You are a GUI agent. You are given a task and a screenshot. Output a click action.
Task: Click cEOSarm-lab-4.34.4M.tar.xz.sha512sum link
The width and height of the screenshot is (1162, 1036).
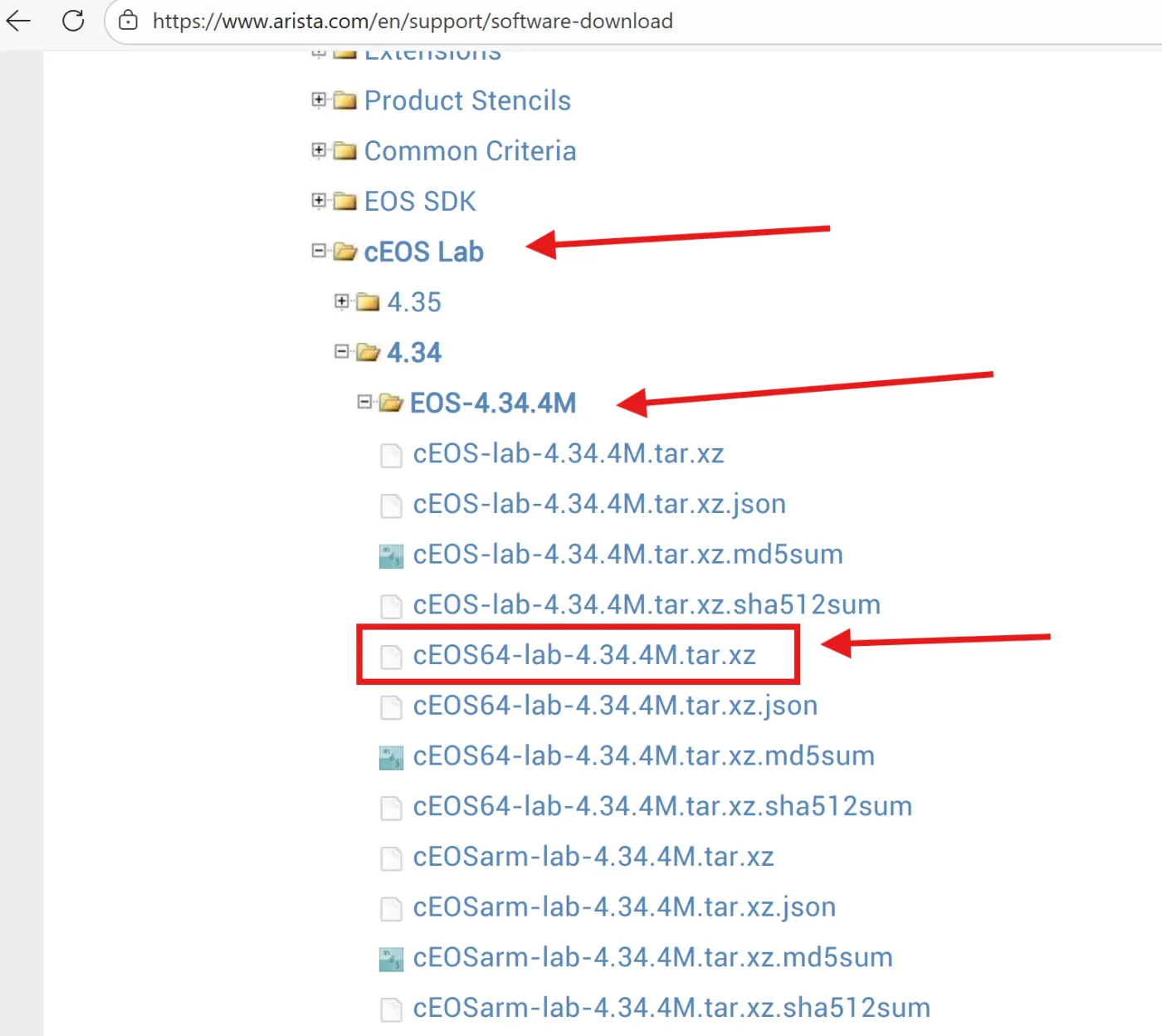[671, 1008]
